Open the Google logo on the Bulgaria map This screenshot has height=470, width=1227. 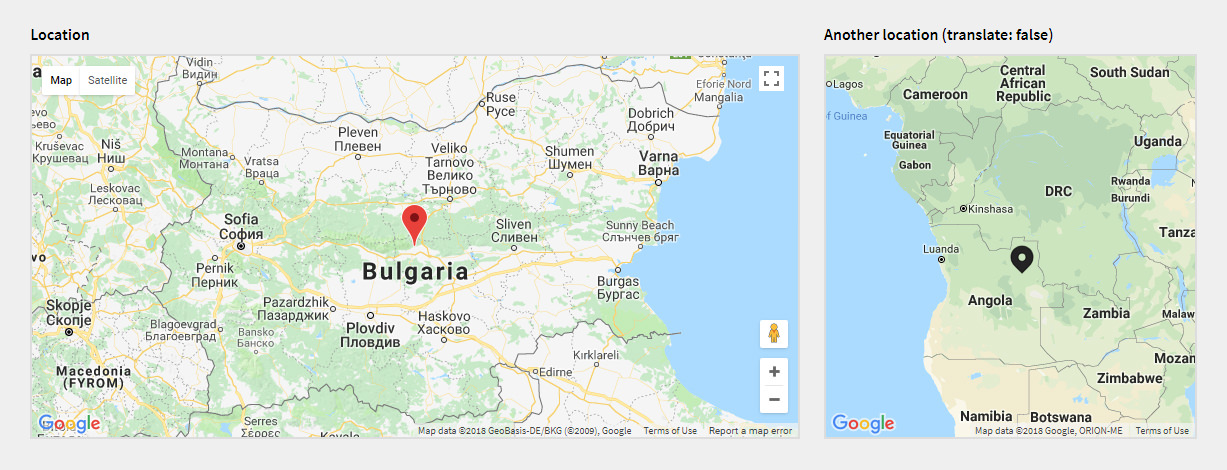point(69,424)
